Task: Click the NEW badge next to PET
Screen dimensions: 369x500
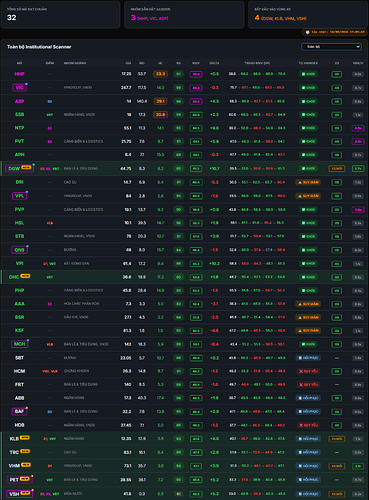Action: [x=25, y=479]
